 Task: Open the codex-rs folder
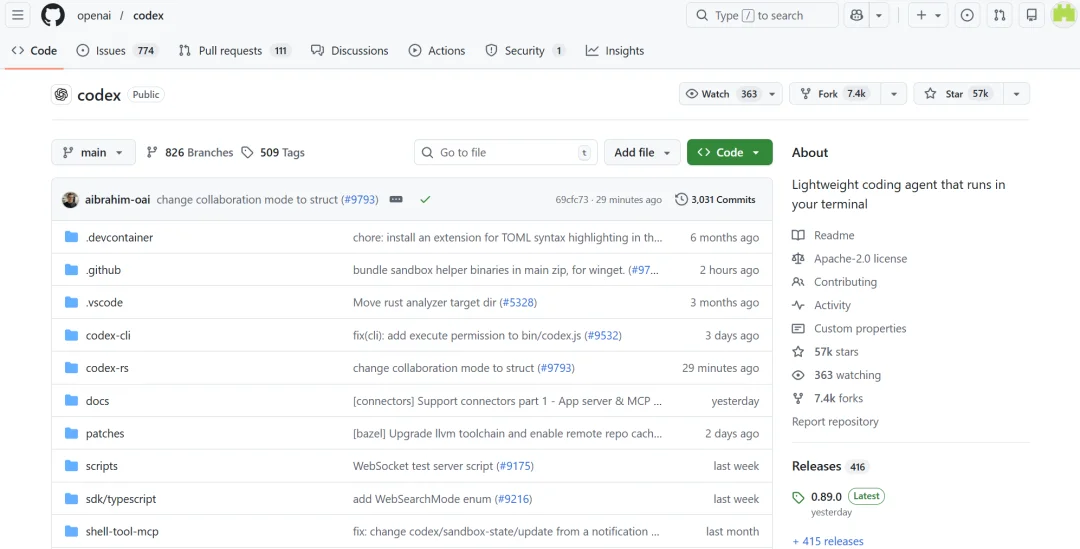pyautogui.click(x=107, y=368)
